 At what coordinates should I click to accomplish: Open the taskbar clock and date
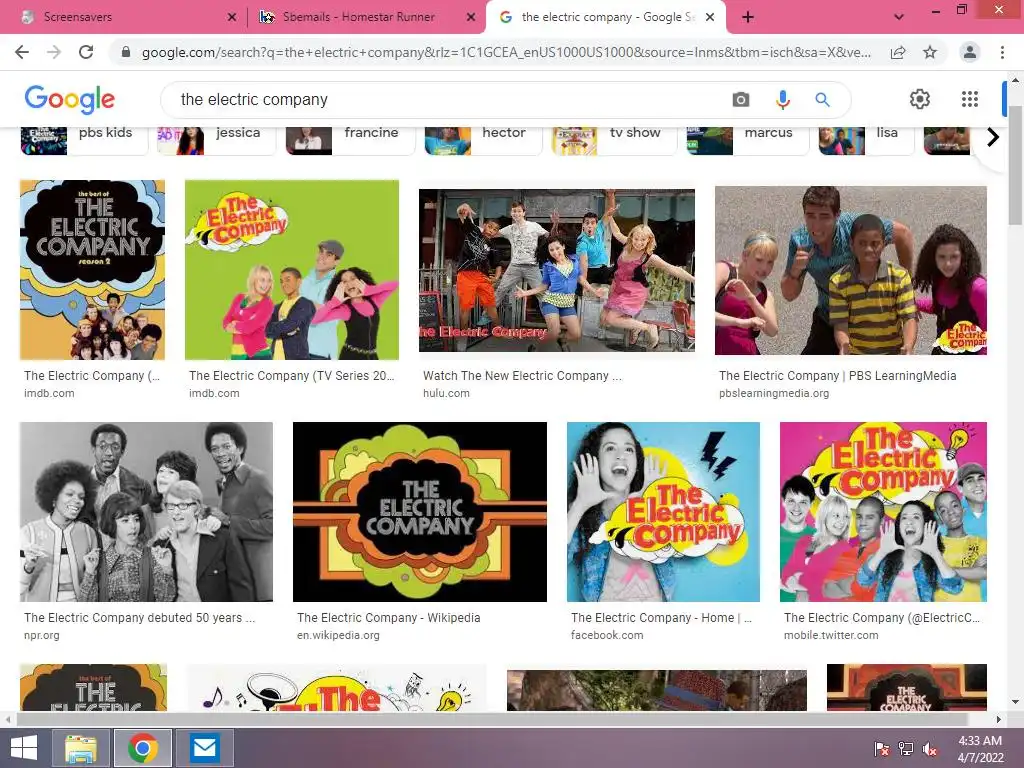980,749
